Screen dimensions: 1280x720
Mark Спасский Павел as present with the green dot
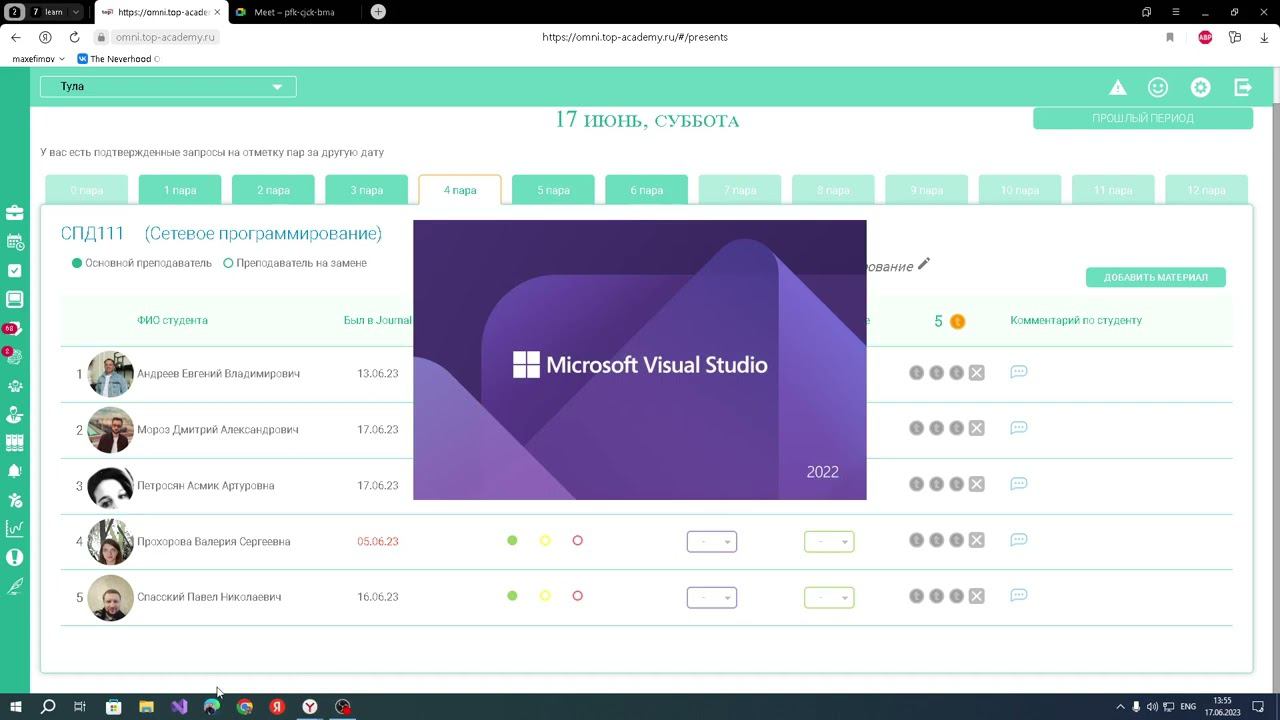pyautogui.click(x=512, y=596)
